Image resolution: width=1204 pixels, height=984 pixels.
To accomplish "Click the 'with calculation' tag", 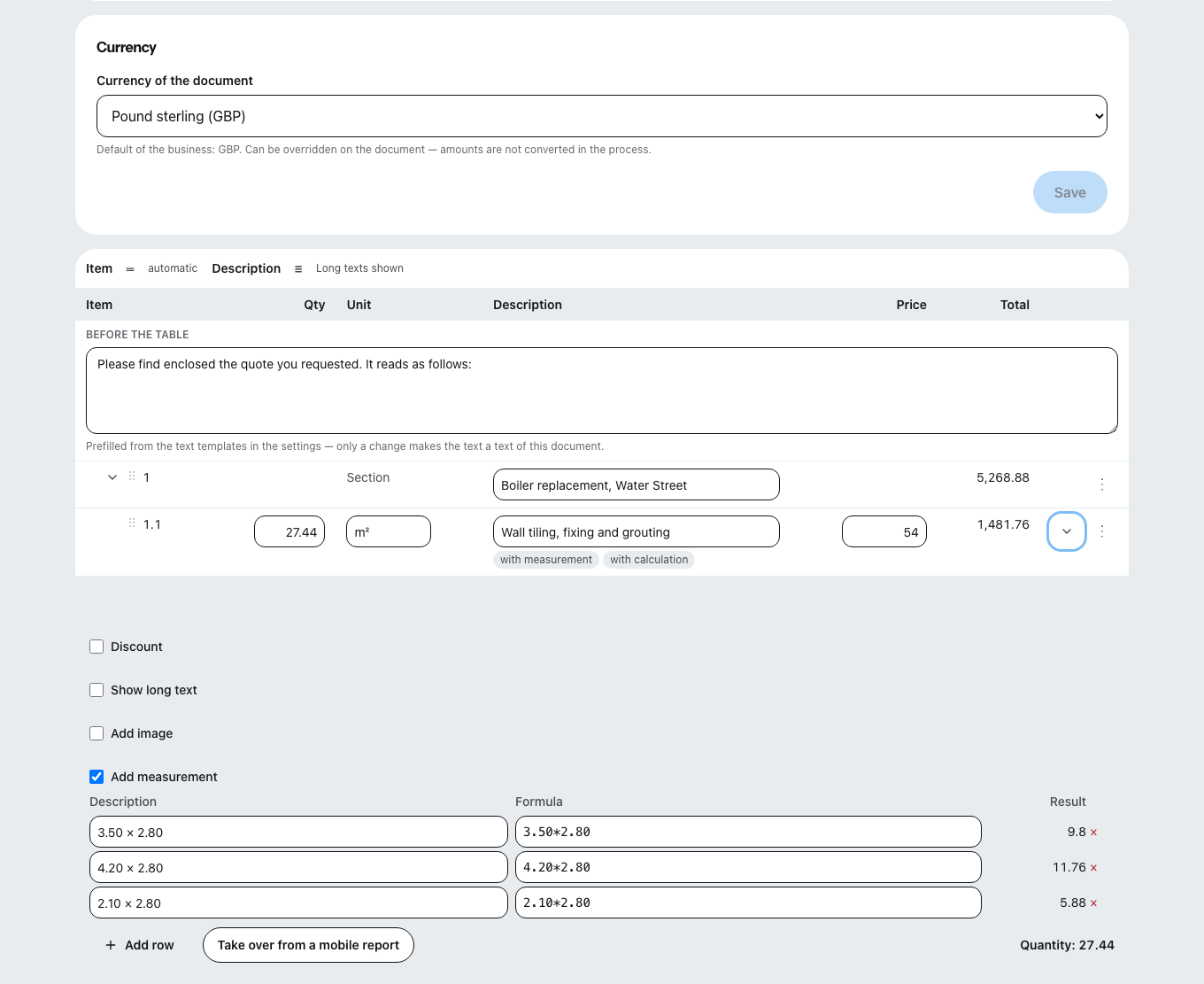I will (x=649, y=560).
